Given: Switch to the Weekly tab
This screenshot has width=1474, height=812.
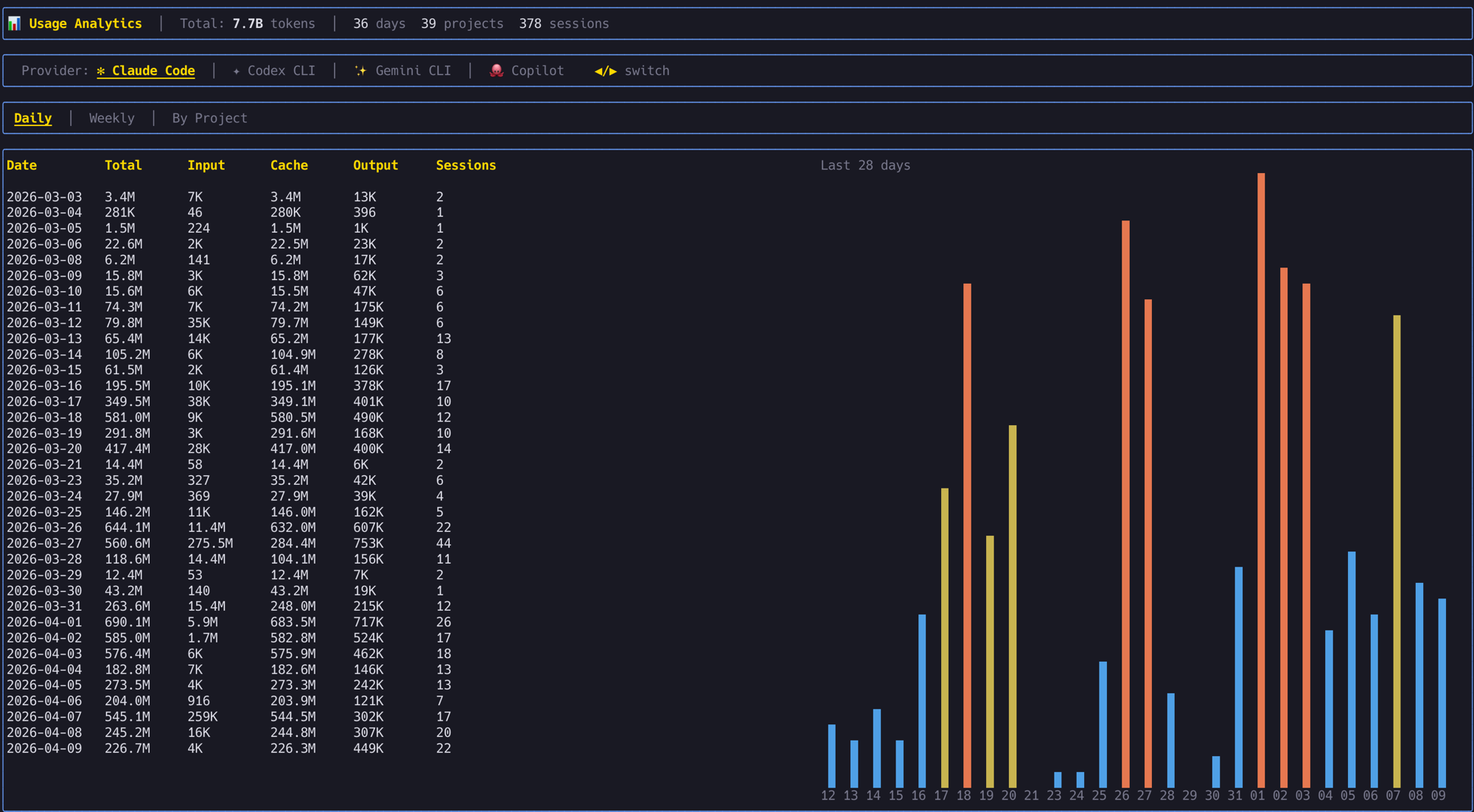Looking at the screenshot, I should pyautogui.click(x=111, y=118).
